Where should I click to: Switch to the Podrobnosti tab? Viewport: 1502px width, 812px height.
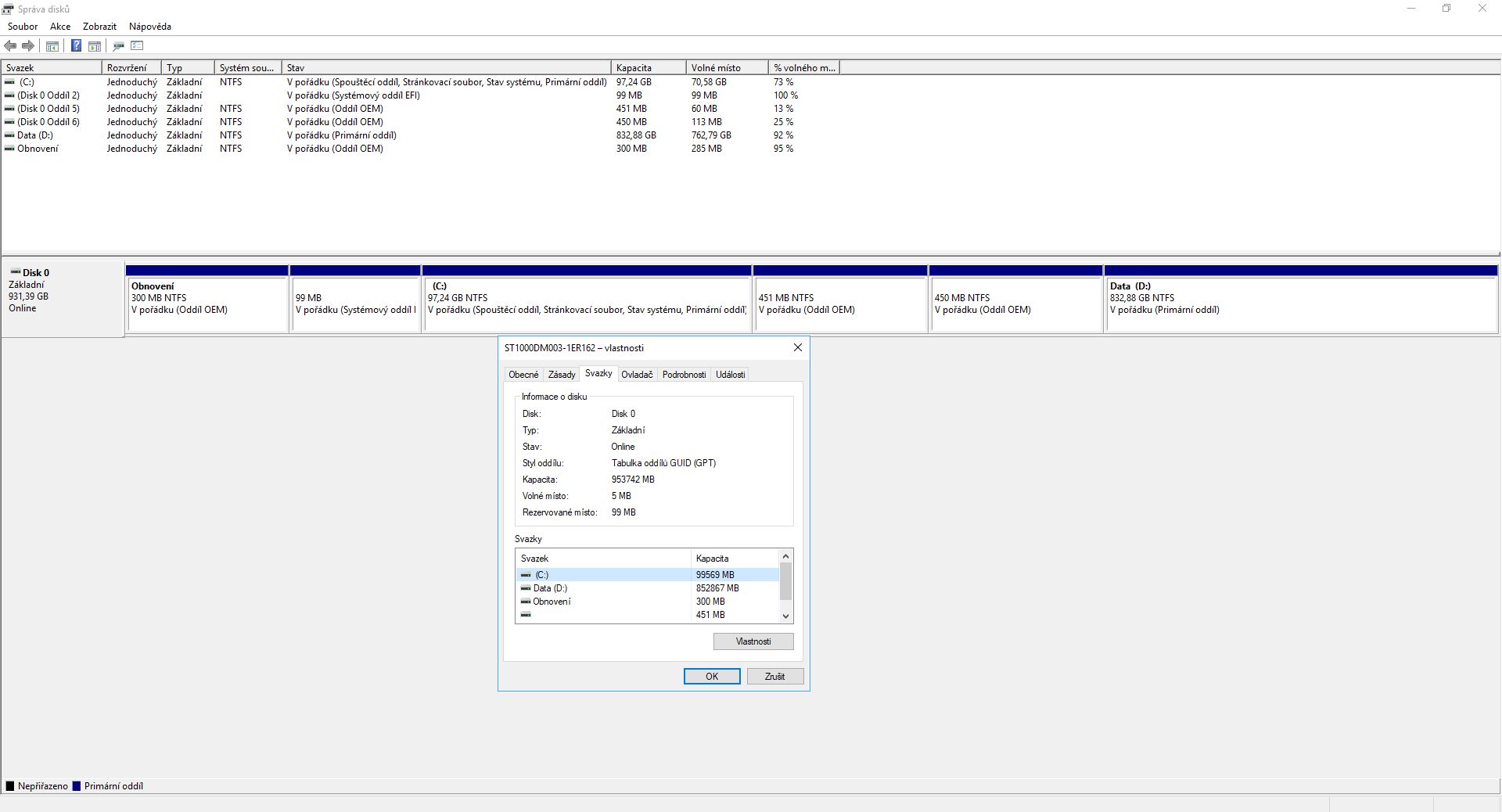[684, 375]
